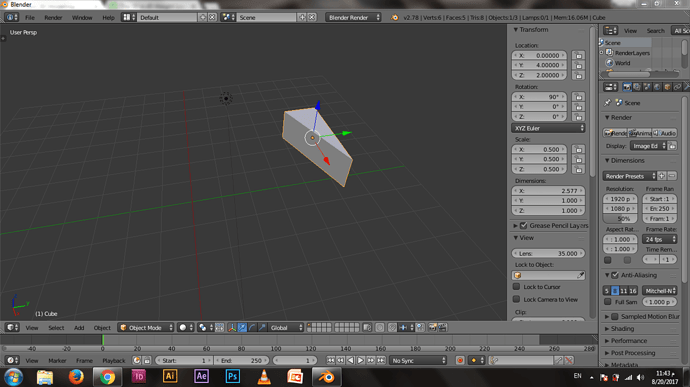Open the Constraints properties tab icon

(x=677, y=87)
